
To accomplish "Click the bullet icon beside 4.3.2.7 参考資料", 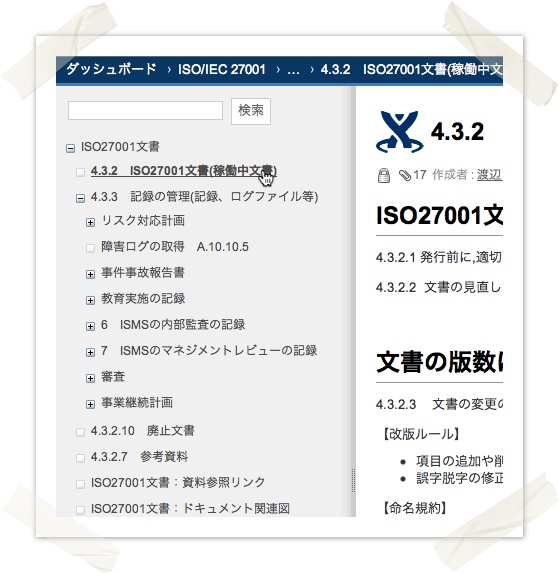I will [x=80, y=458].
